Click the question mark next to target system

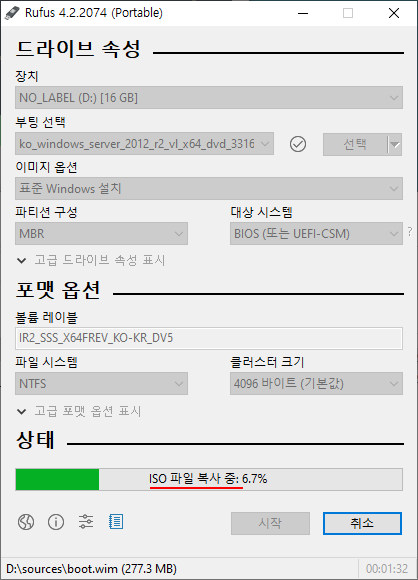[410, 232]
